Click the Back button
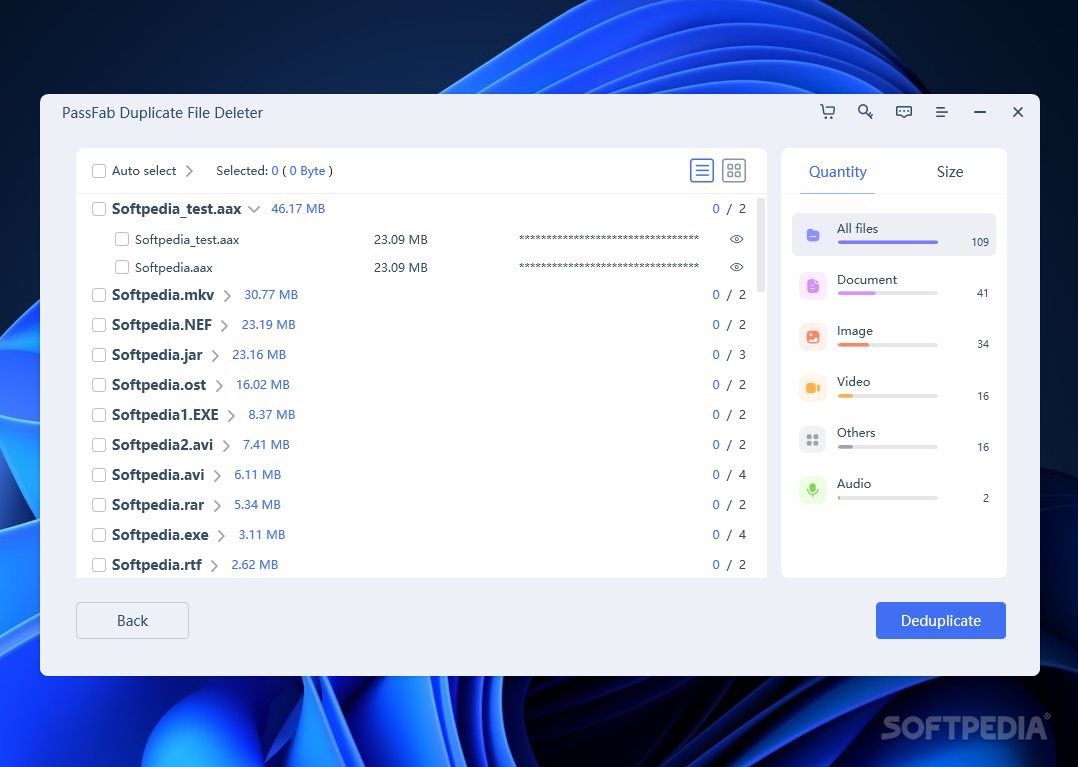 click(x=132, y=621)
